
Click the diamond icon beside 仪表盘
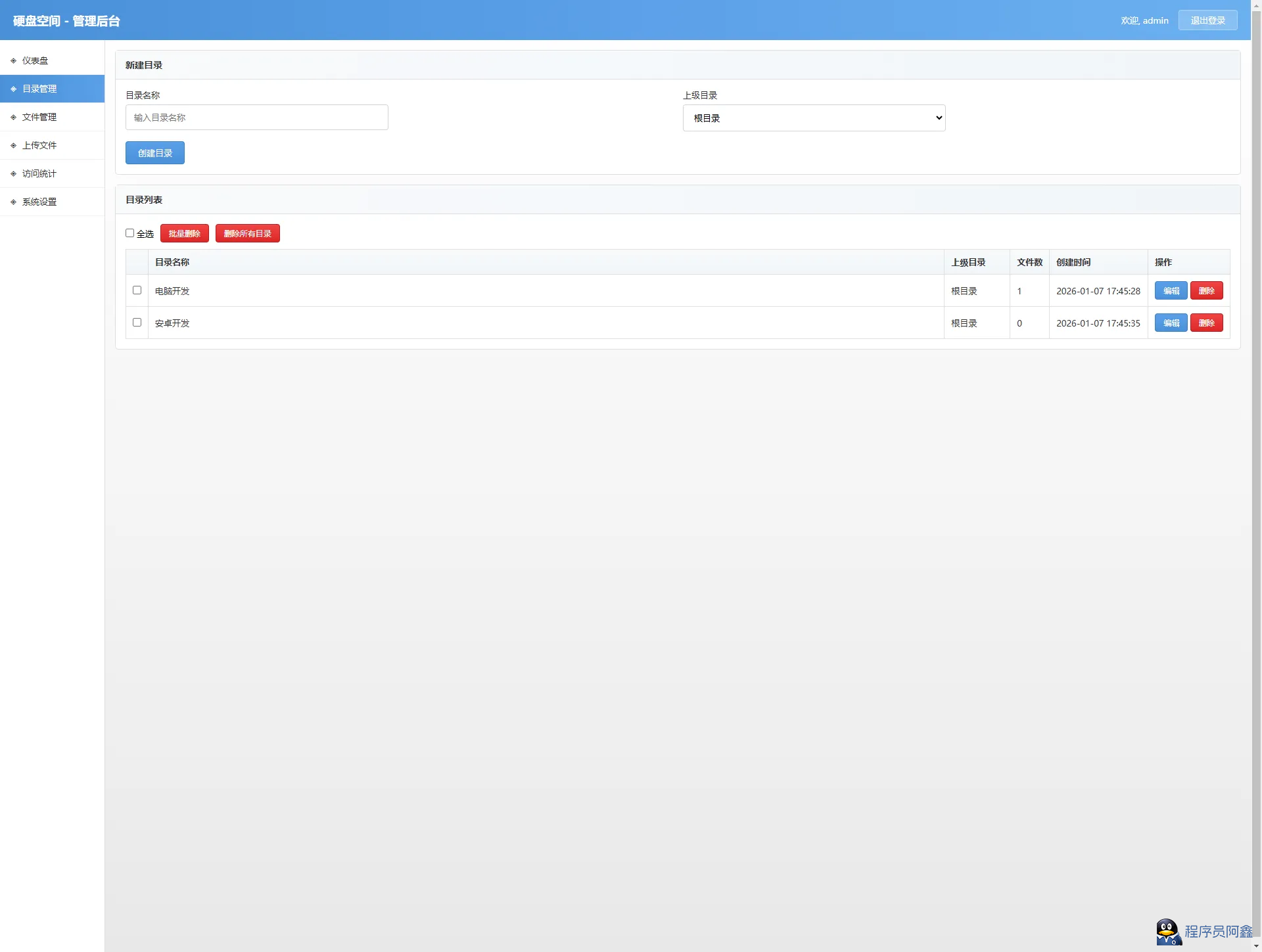[13, 60]
